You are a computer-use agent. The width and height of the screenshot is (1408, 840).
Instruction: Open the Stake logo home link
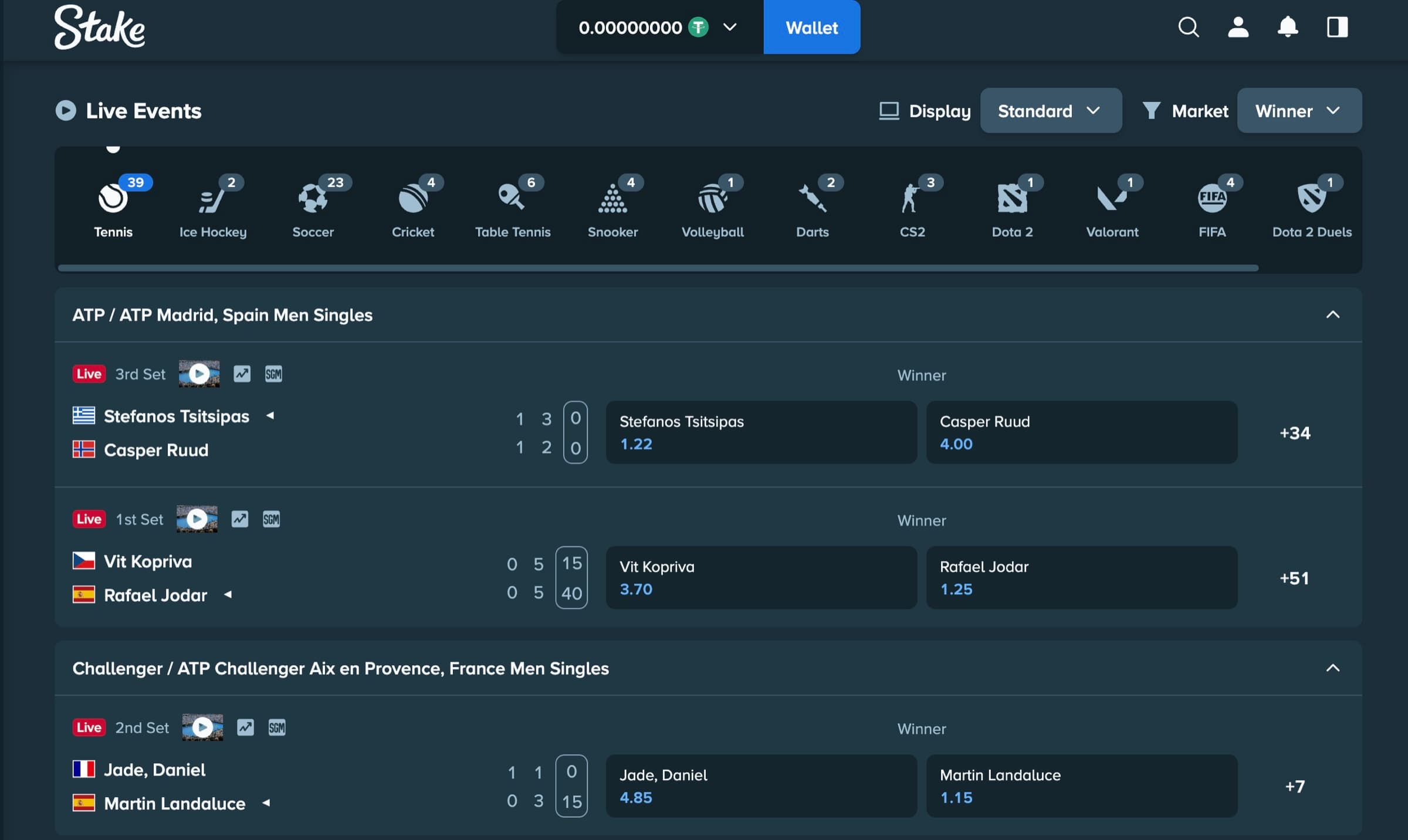click(100, 27)
